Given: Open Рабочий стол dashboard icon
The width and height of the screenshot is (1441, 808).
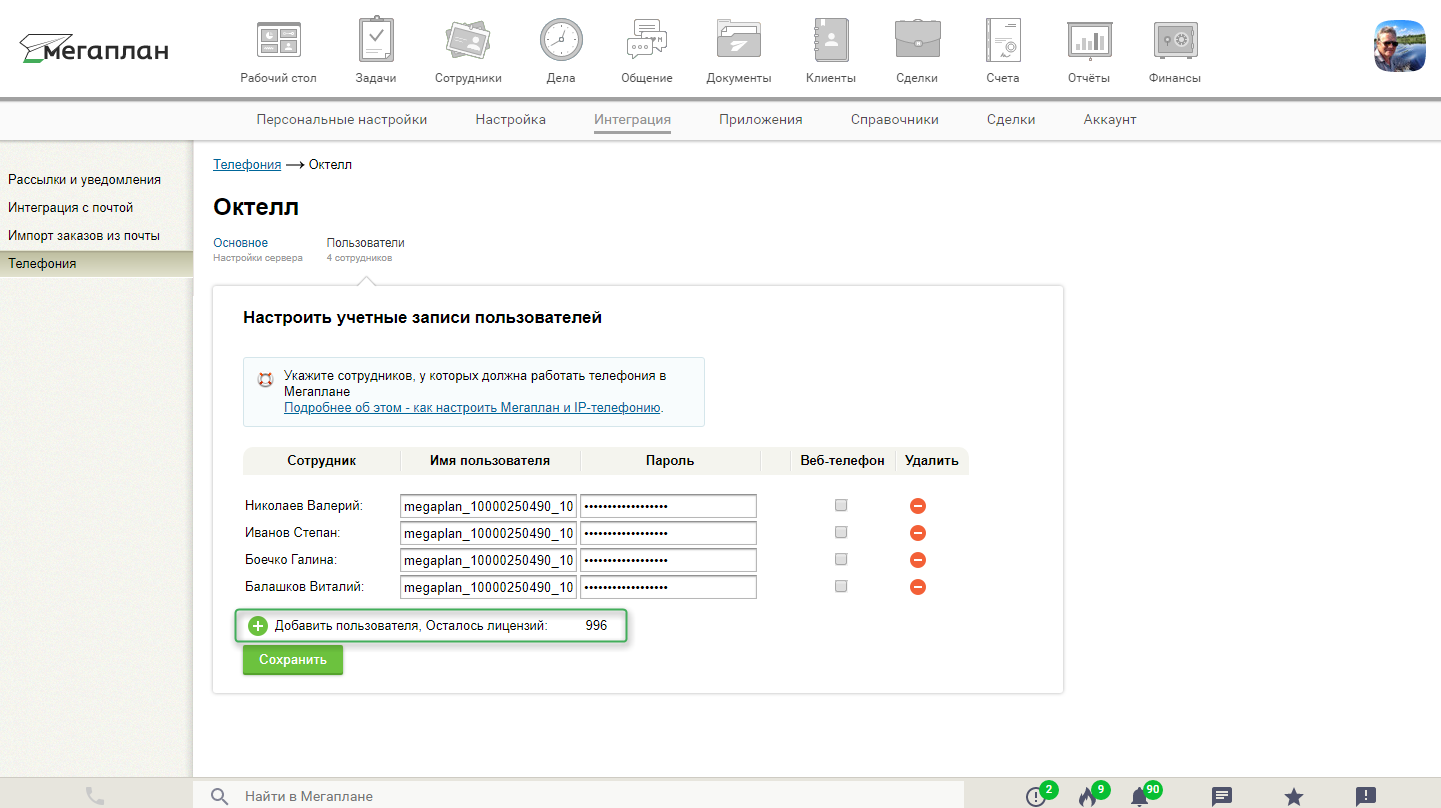Looking at the screenshot, I should click(278, 41).
